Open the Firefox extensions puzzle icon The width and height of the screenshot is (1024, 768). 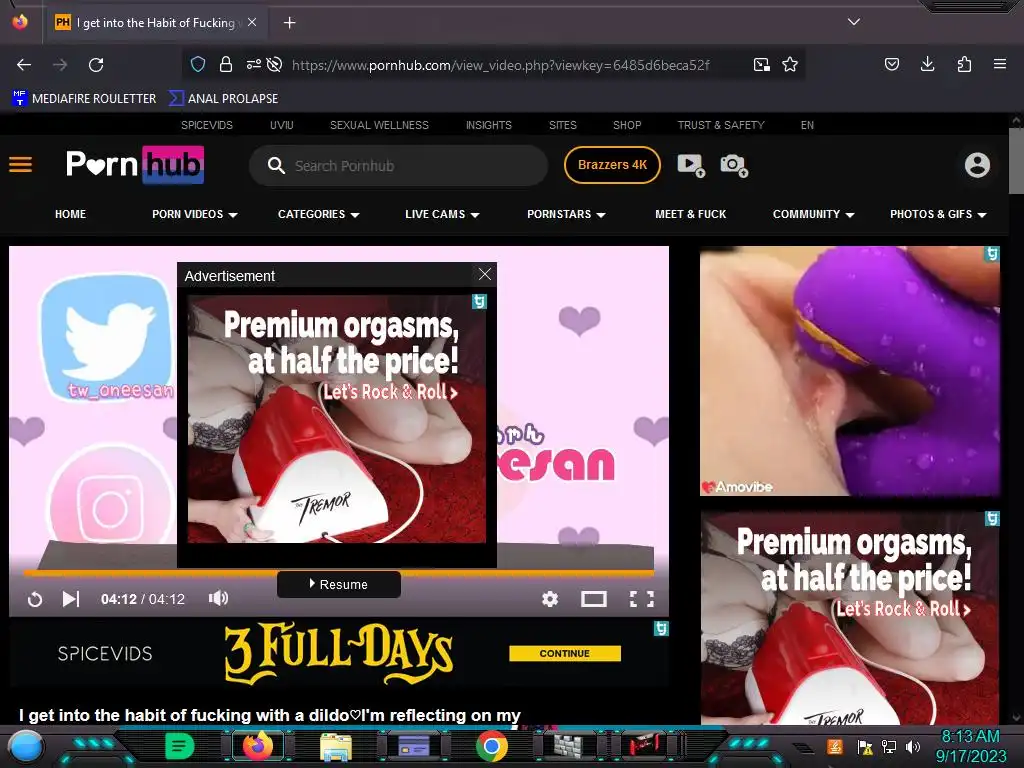click(x=964, y=64)
